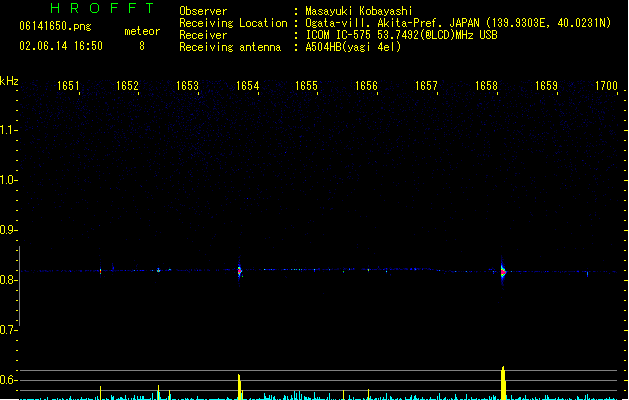Screen dimensions: 629x400
Task: Click the Receiving Location label
Action: tap(233, 23)
